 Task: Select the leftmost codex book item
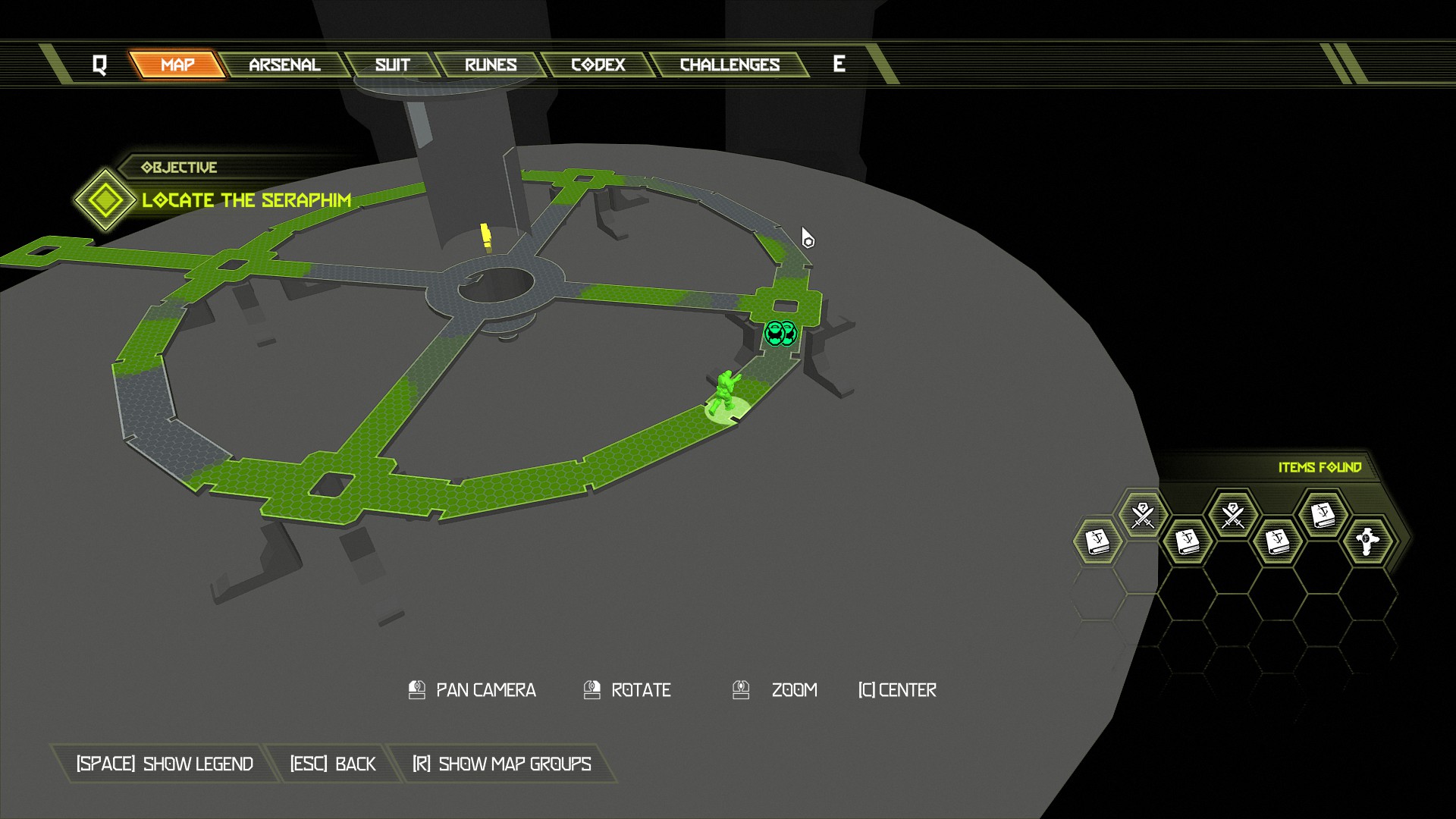[x=1097, y=541]
